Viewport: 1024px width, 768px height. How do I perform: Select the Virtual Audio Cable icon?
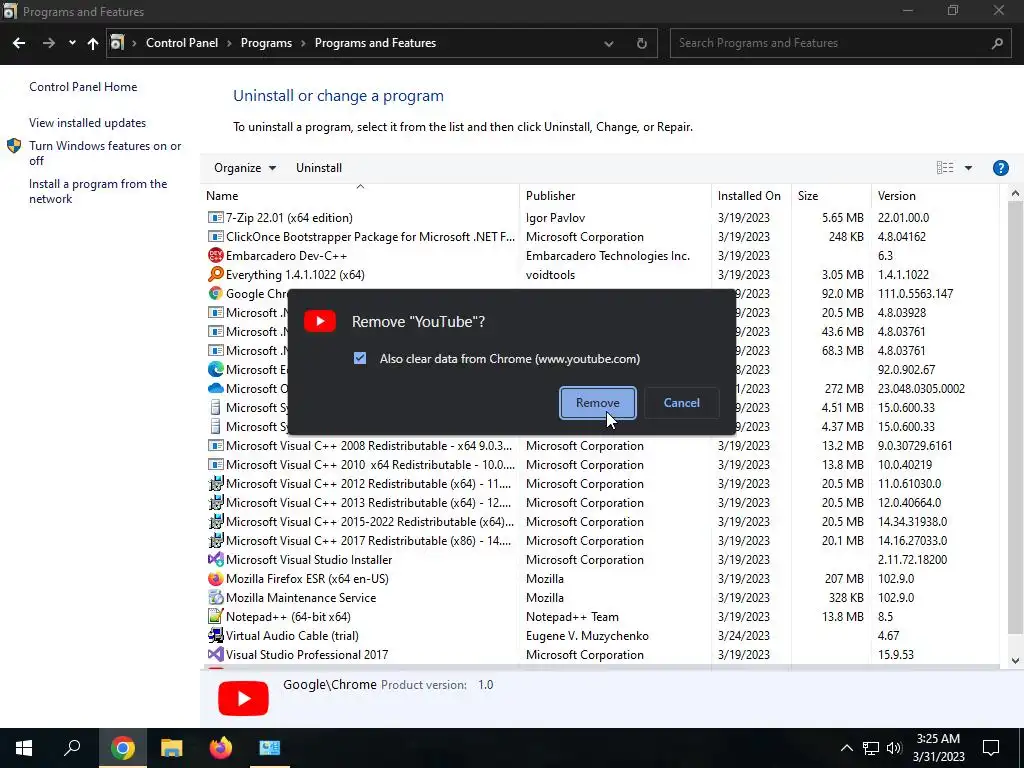tap(215, 635)
